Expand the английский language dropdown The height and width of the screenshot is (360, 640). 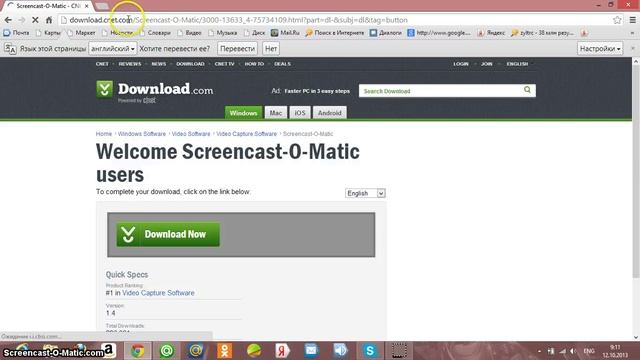[113, 49]
